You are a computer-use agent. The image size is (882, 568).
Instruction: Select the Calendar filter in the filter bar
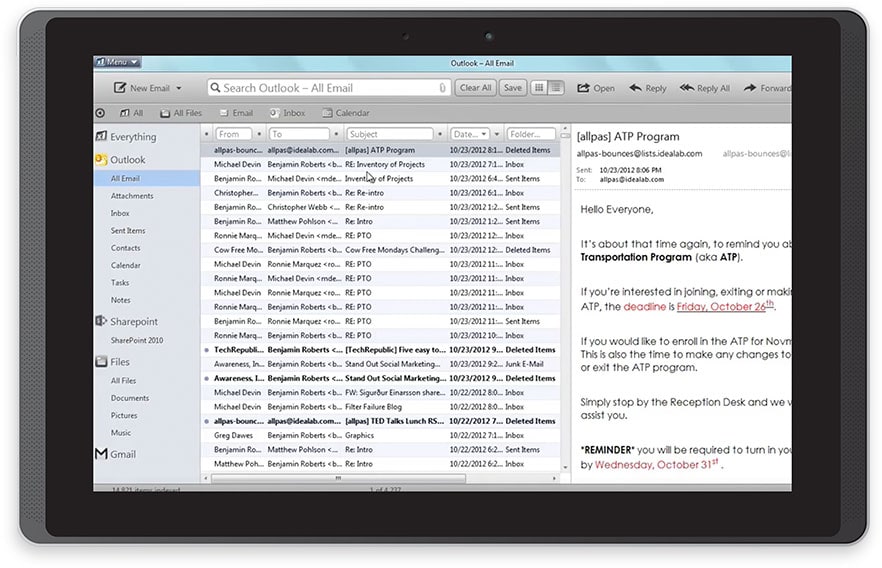(x=346, y=113)
